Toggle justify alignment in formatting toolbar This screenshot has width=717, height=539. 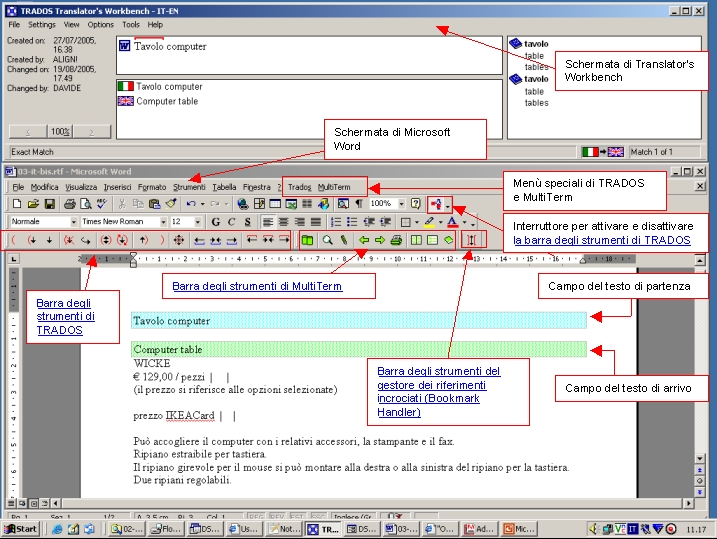click(x=316, y=222)
